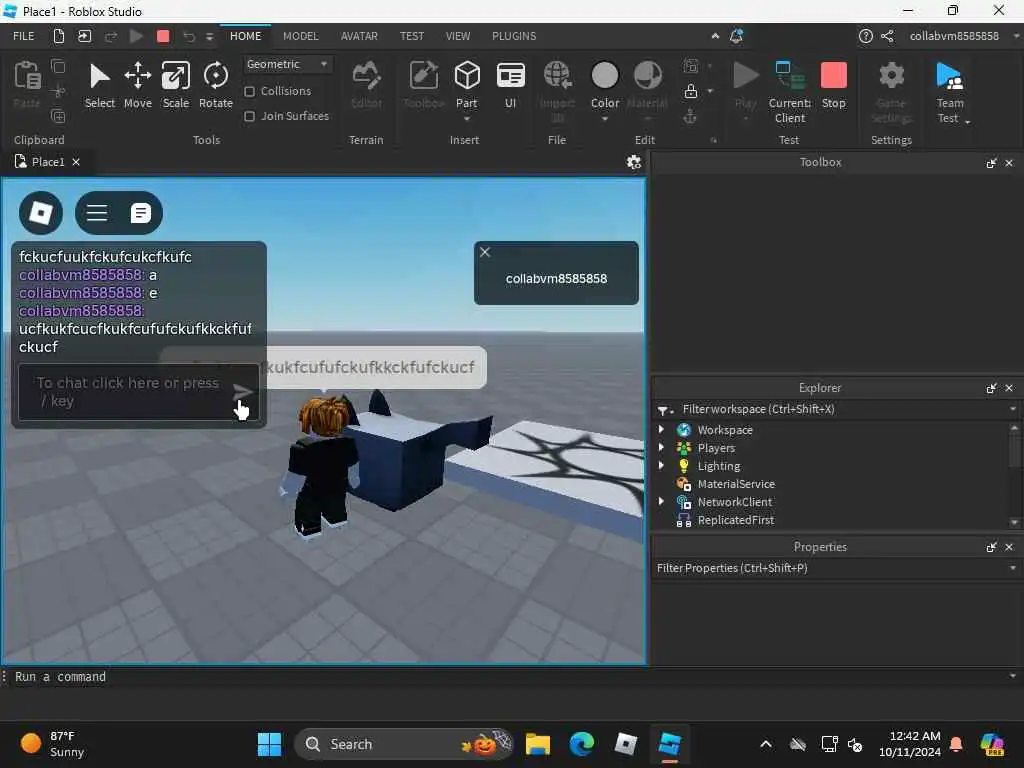Image resolution: width=1024 pixels, height=768 pixels.
Task: Click the share icon near username
Action: pyautogui.click(x=887, y=36)
